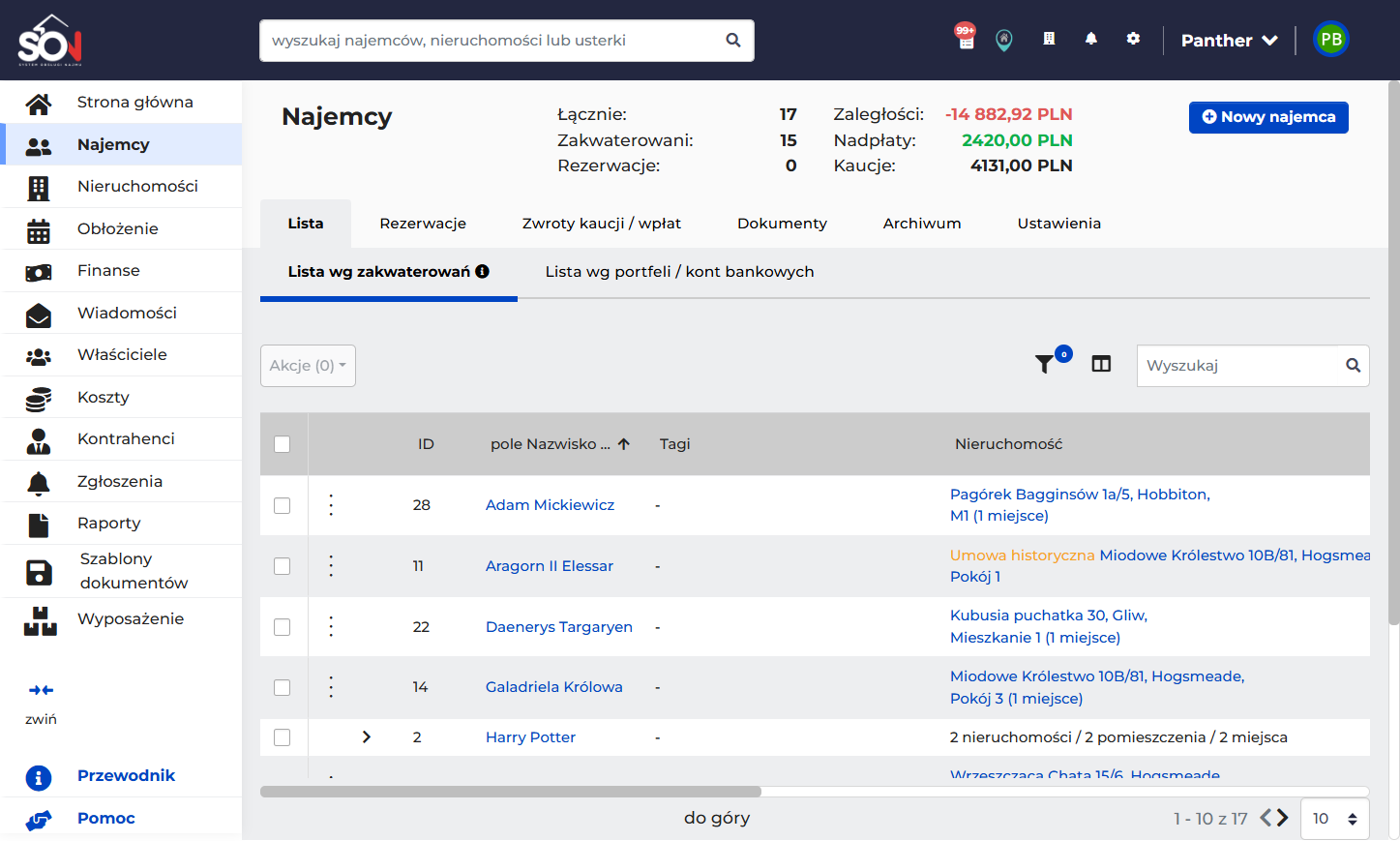Screen dimensions: 1400x841
Task: Select the Lista wg portfeli / kont bankowych tab
Action: point(679,272)
